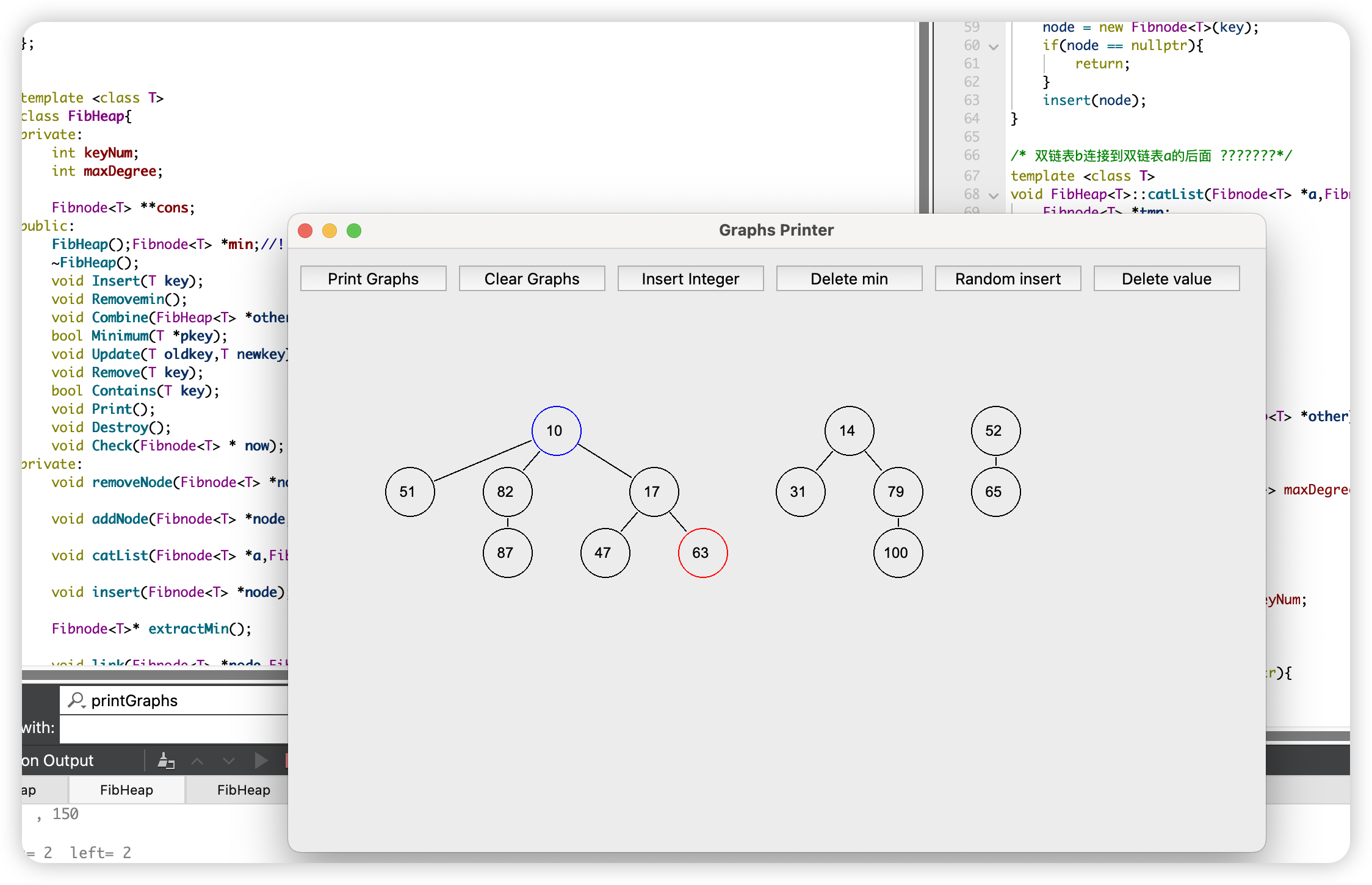Viewport: 1372px width, 885px height.
Task: Click the Print Graphs button
Action: tap(373, 279)
